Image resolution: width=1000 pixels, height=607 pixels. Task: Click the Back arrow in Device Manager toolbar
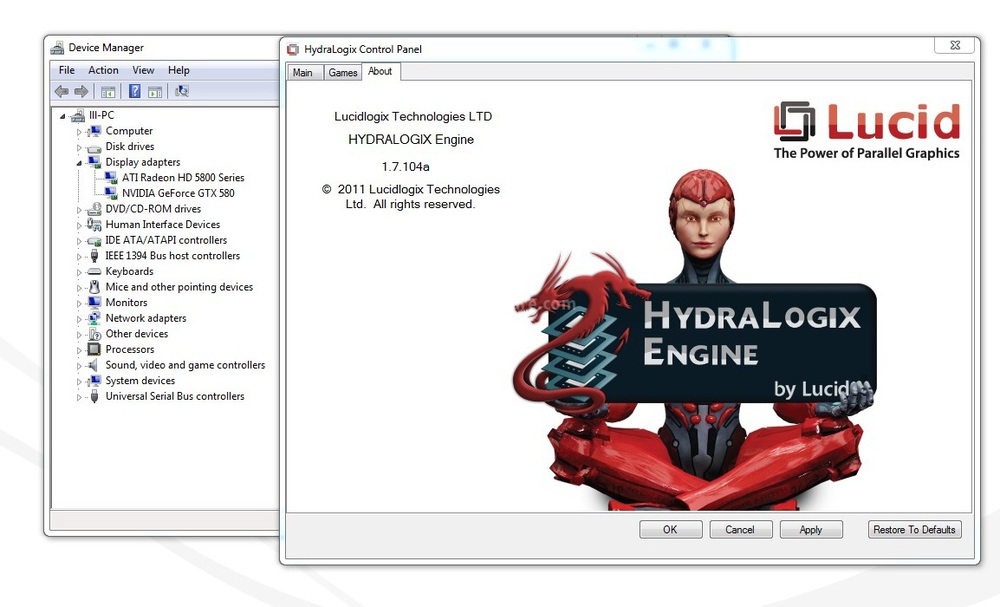62,91
